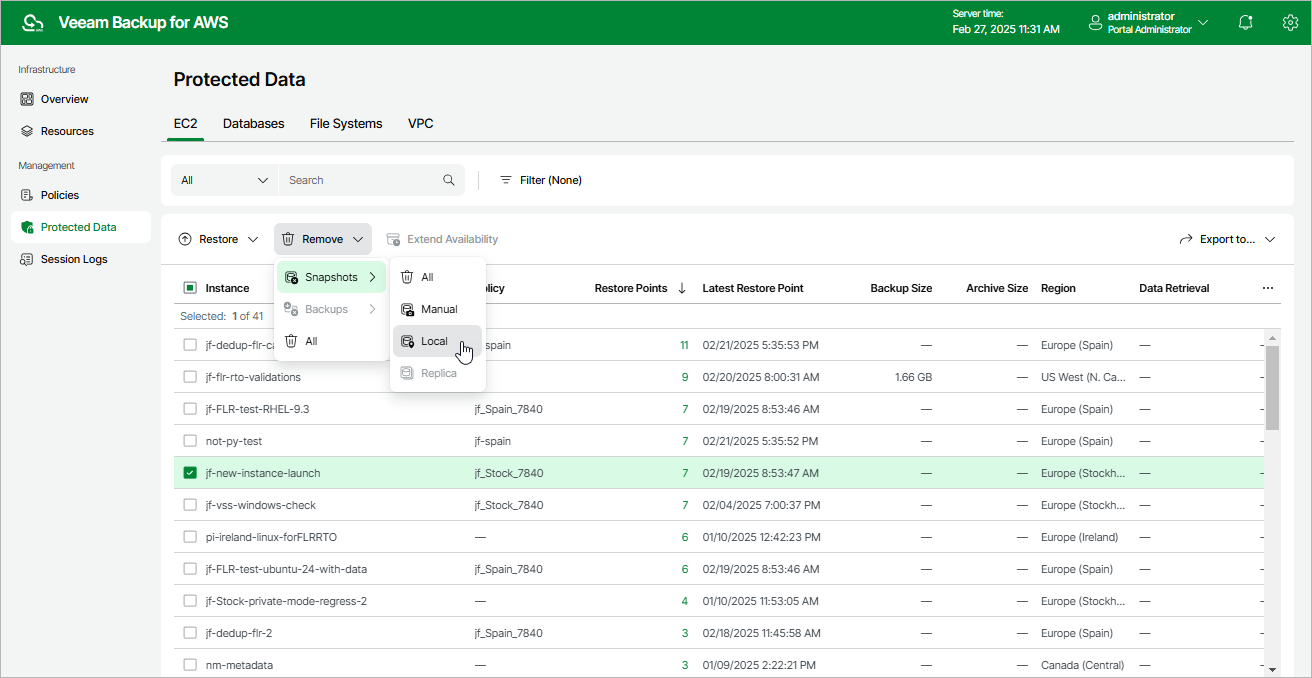
Task: Check the not-py-test instance checkbox
Action: click(x=190, y=441)
